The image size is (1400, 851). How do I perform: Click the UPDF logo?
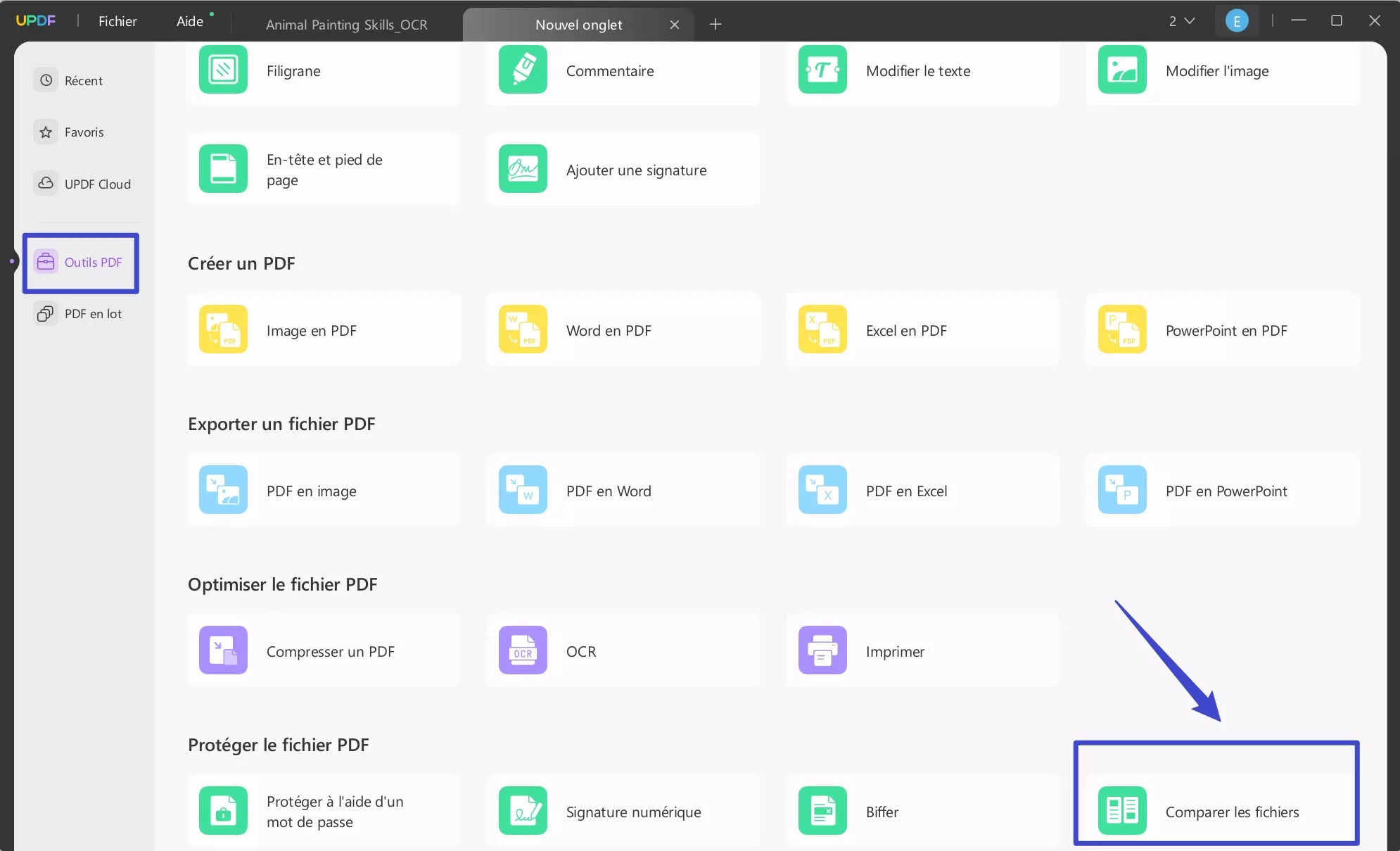[36, 21]
